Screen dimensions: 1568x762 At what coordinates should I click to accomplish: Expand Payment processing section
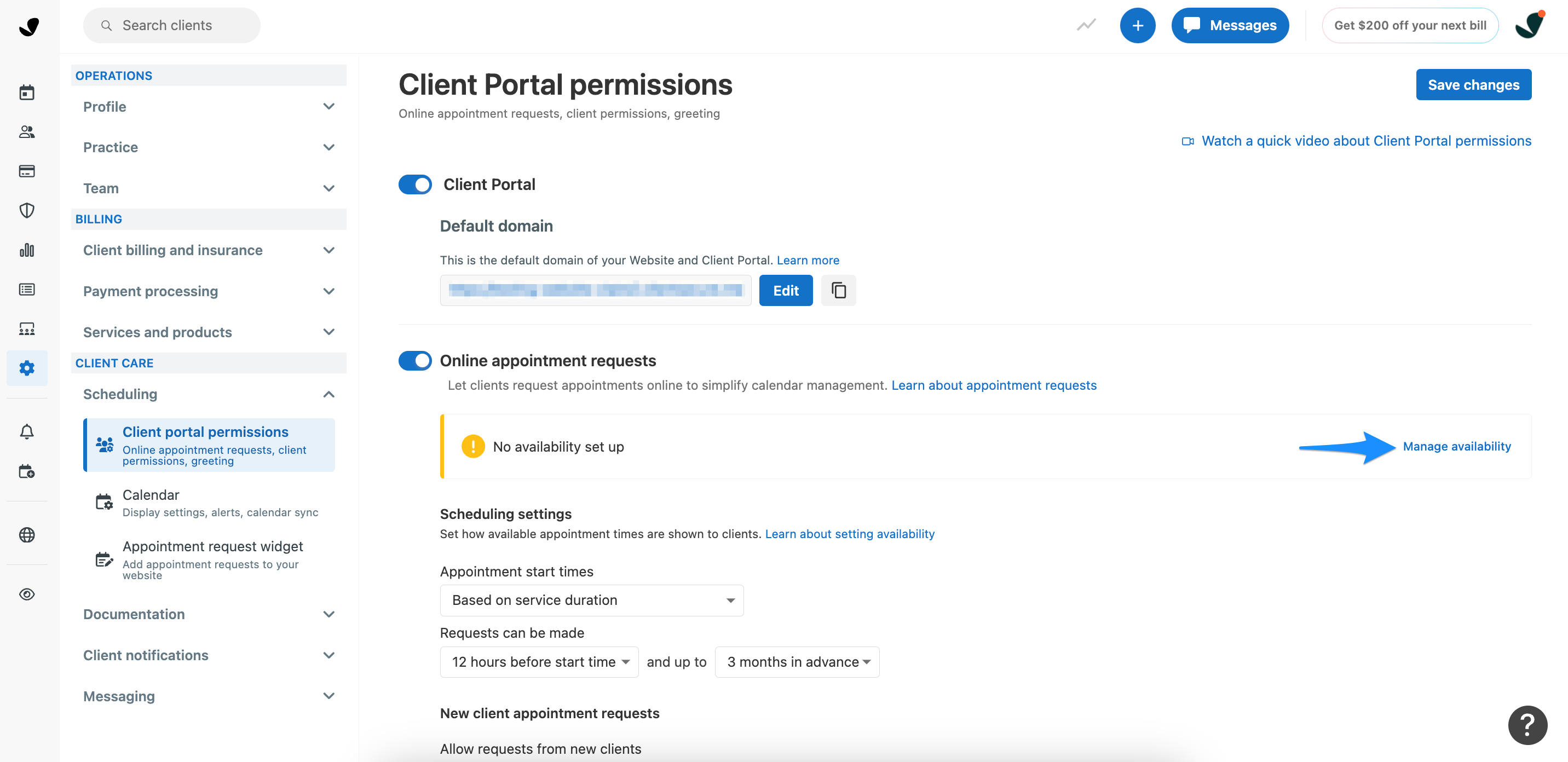click(x=209, y=291)
